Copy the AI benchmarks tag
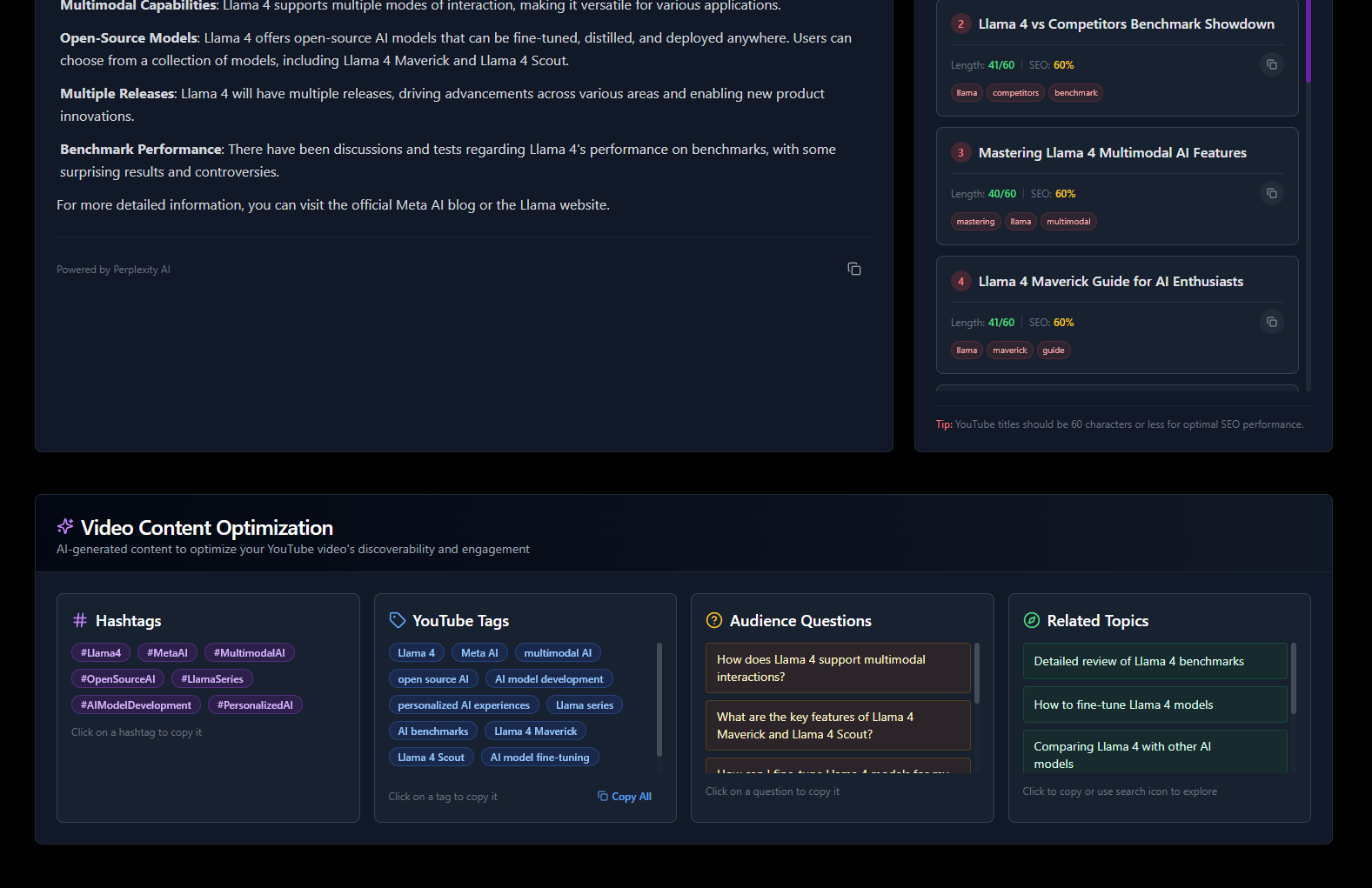1372x888 pixels. tap(433, 731)
